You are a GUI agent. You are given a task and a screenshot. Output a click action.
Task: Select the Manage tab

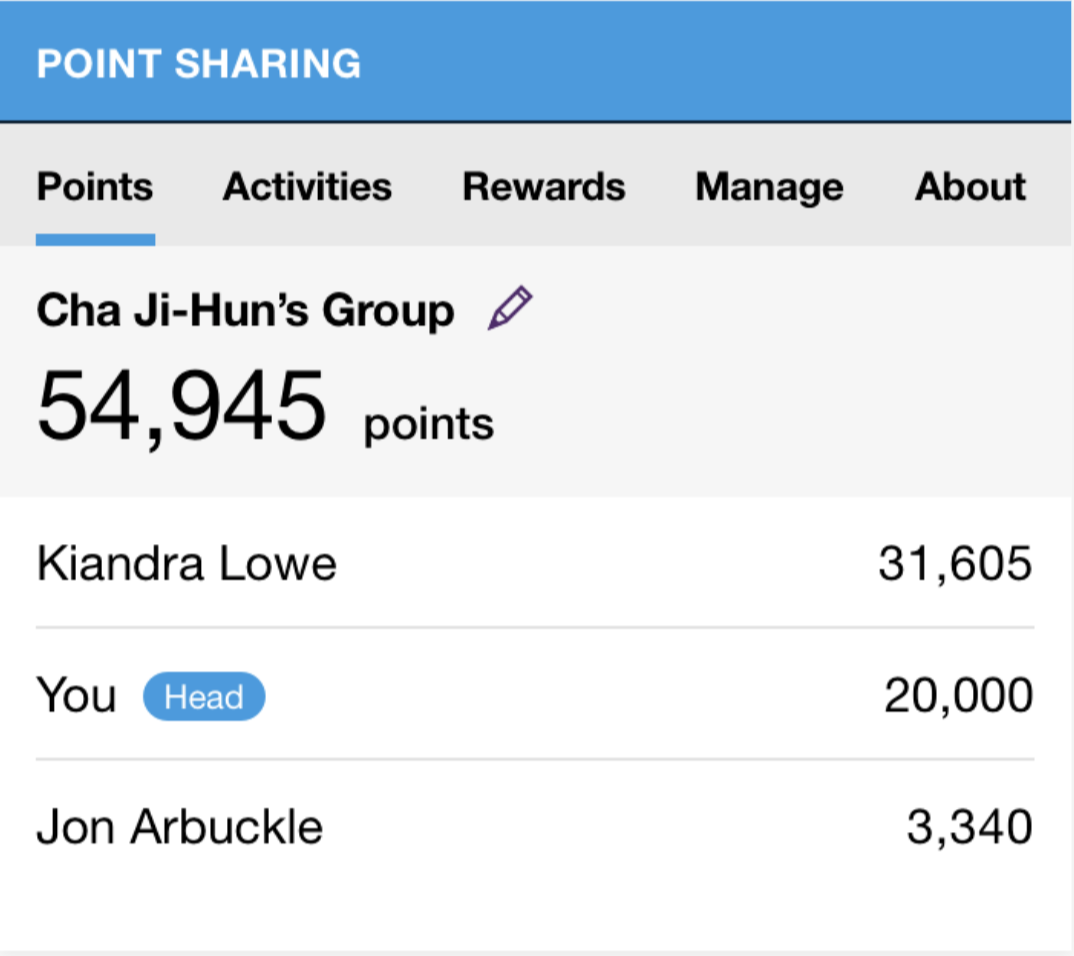769,187
